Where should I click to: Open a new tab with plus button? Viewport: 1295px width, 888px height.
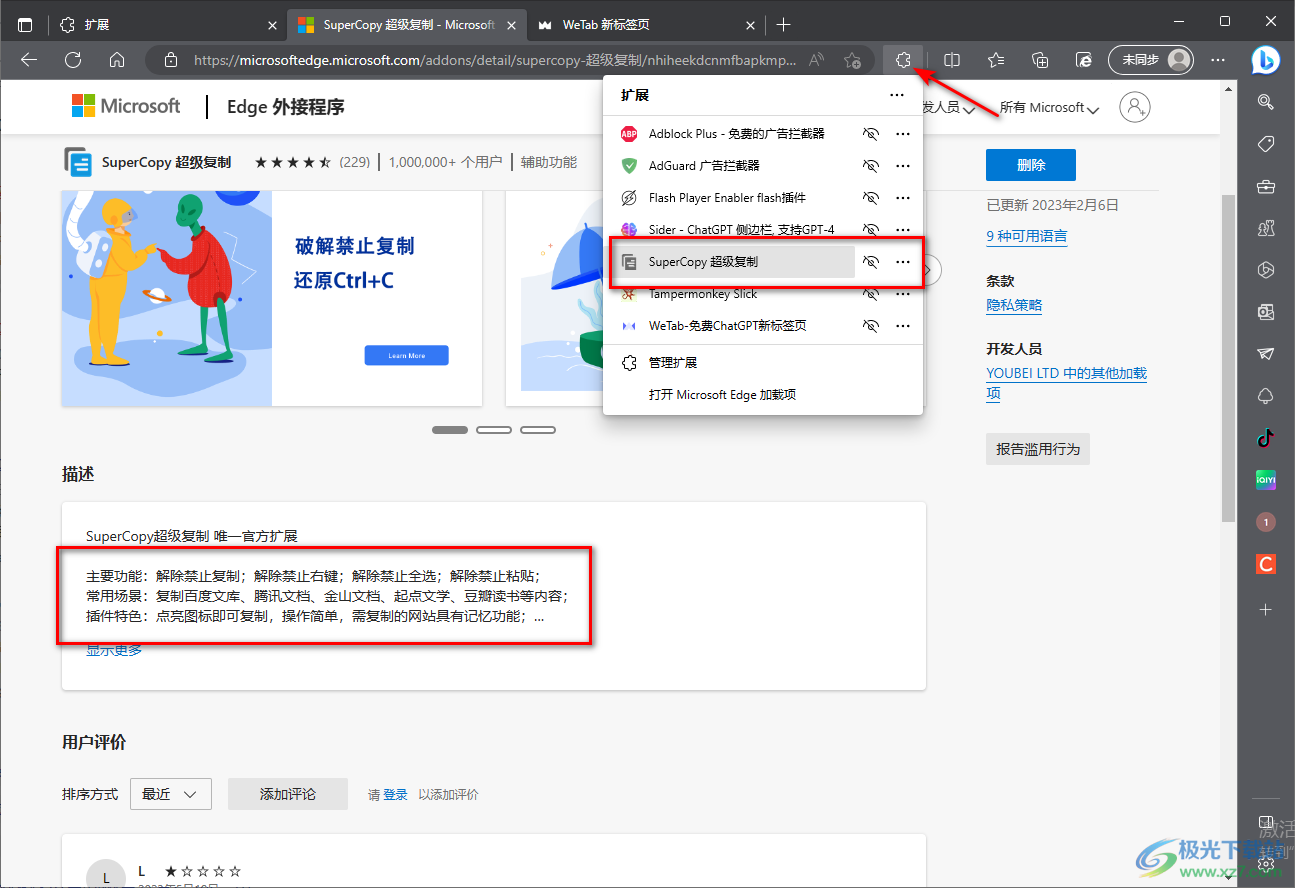784,24
